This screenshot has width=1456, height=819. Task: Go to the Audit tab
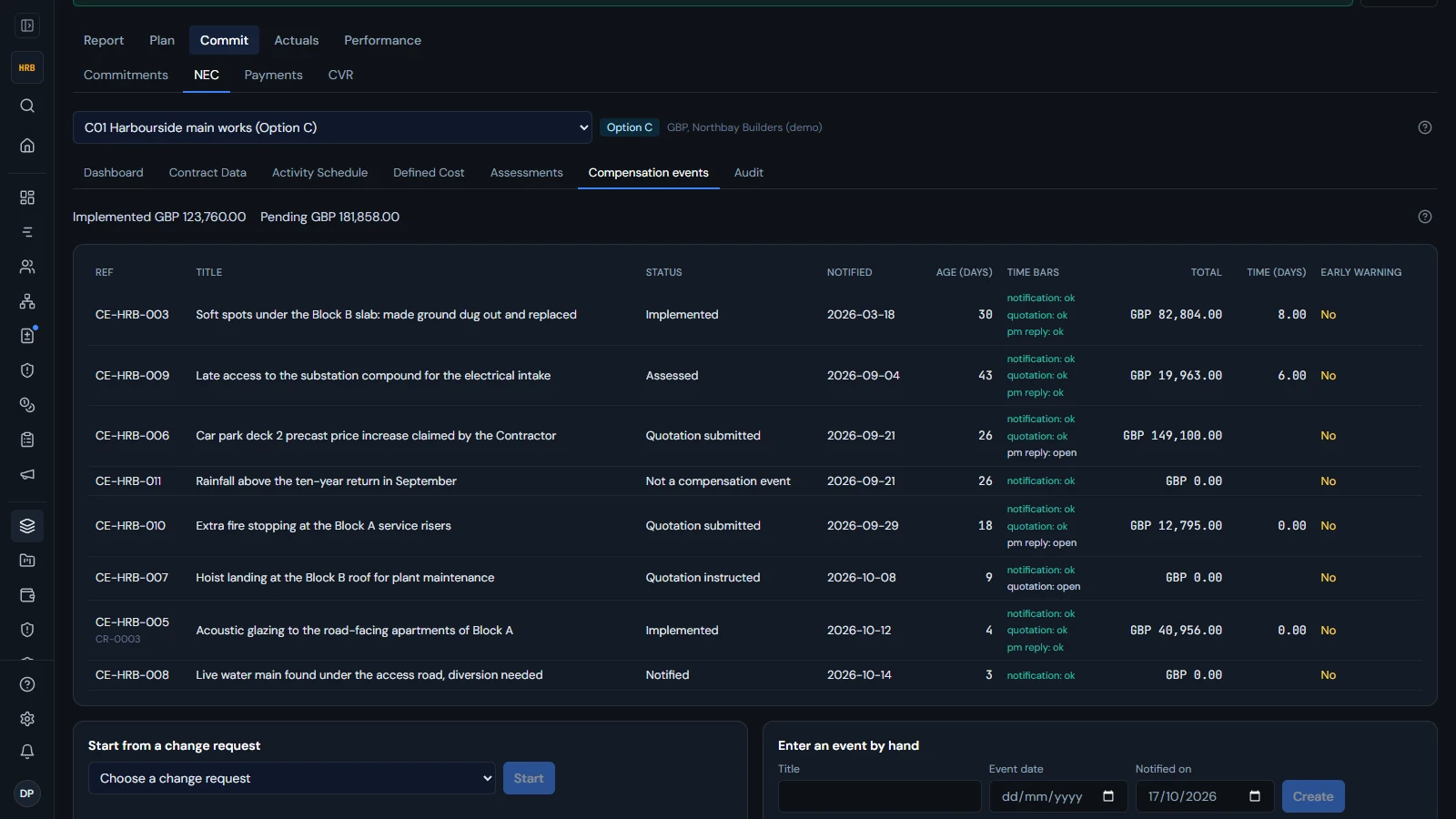(749, 173)
